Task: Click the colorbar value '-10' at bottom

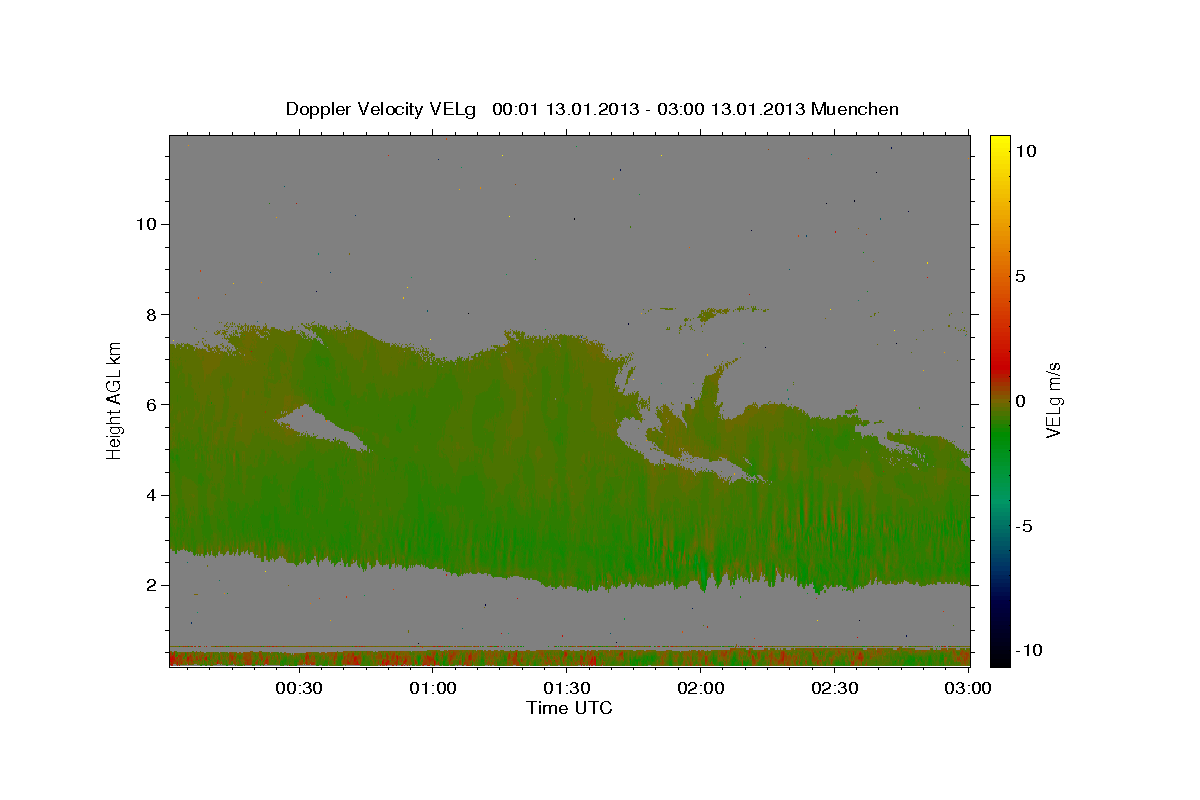Action: (x=1029, y=651)
